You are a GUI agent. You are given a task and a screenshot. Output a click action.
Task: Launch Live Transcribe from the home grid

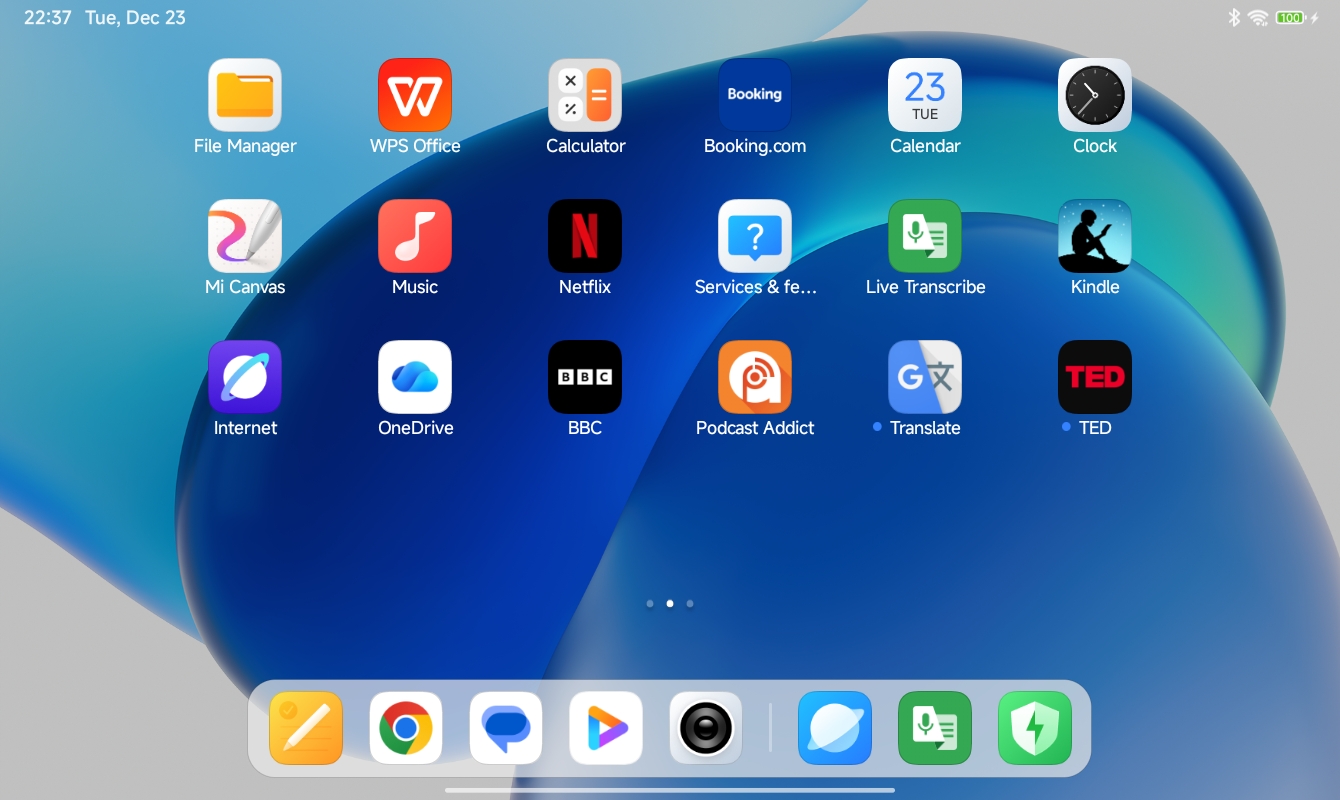pyautogui.click(x=925, y=236)
